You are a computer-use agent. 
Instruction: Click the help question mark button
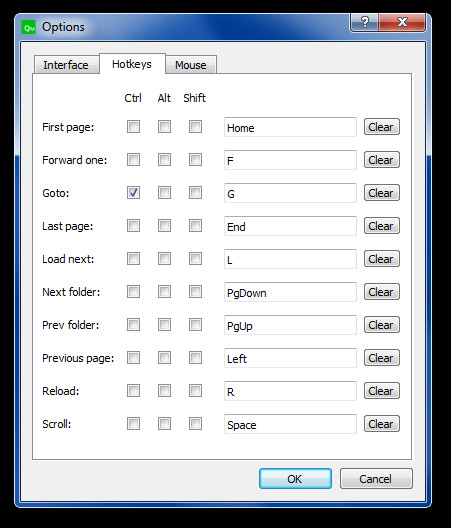pos(364,23)
